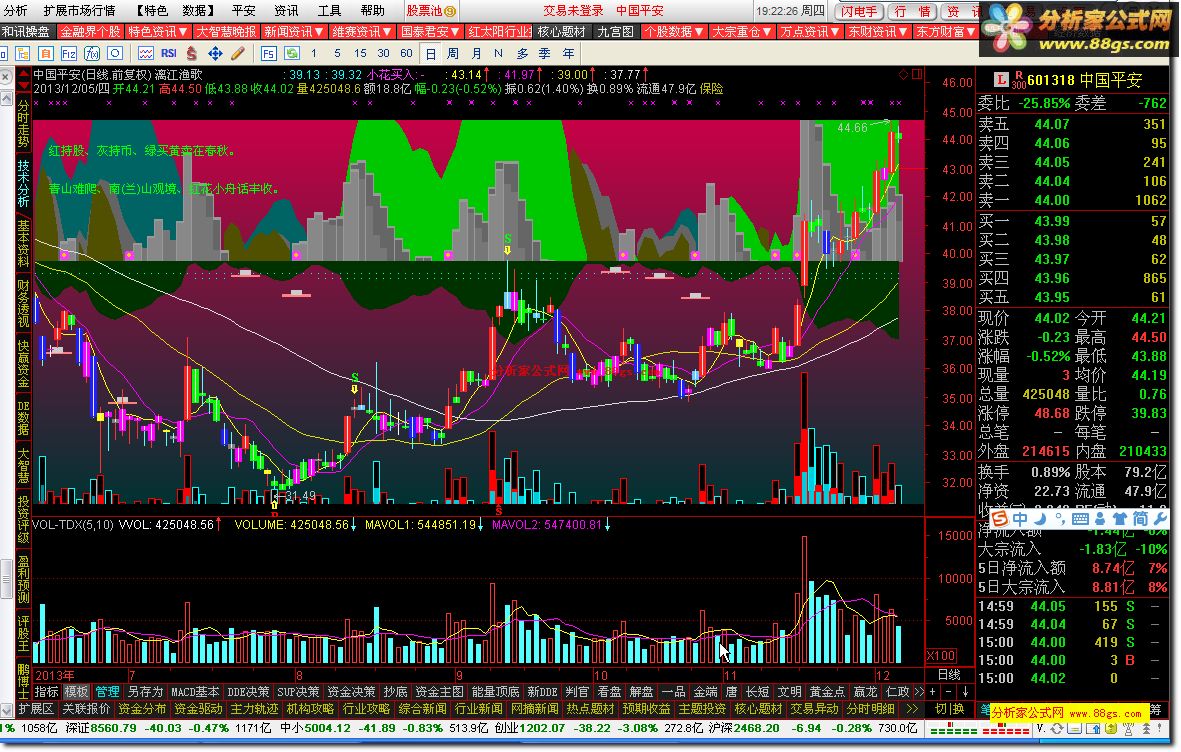Screen dimensions: 1181x752
Task: Click the Sogou input method S logo
Action: pos(999,518)
